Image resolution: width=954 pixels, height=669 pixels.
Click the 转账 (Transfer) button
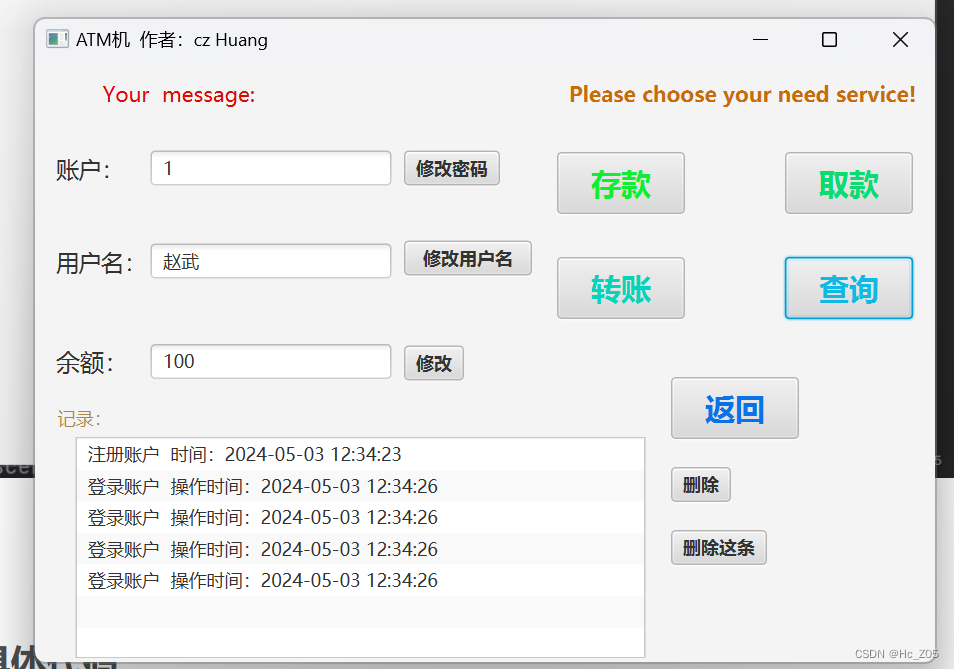click(620, 288)
